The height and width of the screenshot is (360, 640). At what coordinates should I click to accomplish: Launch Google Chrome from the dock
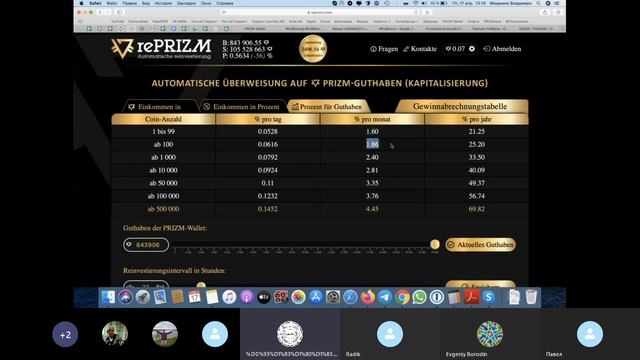402,298
